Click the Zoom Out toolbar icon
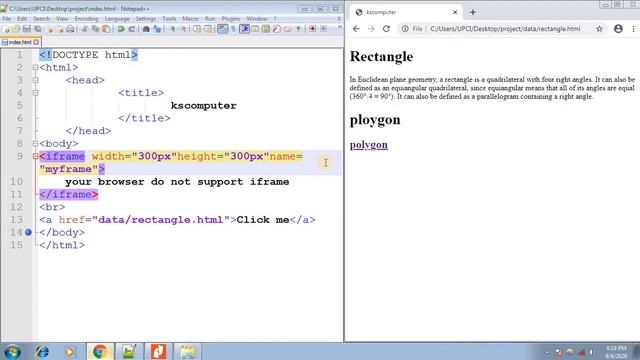The width and height of the screenshot is (640, 360). coord(183,29)
